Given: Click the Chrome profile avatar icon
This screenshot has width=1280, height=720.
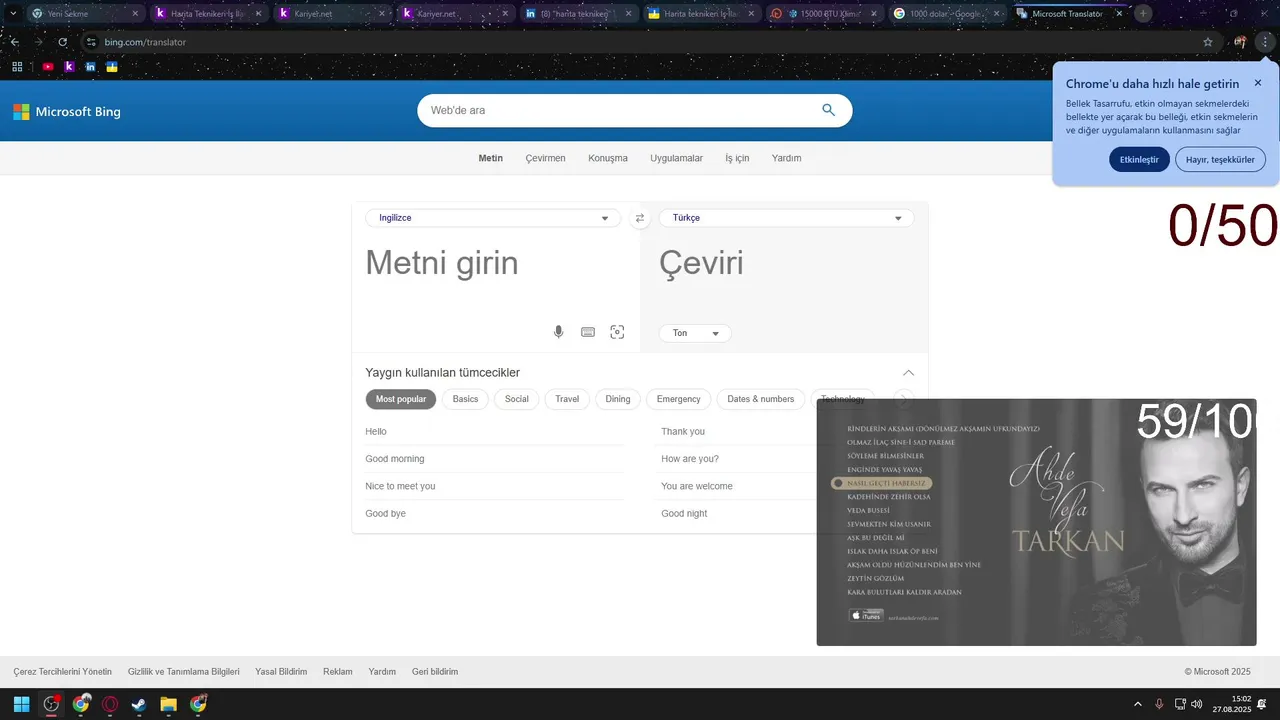Looking at the screenshot, I should pos(1240,42).
